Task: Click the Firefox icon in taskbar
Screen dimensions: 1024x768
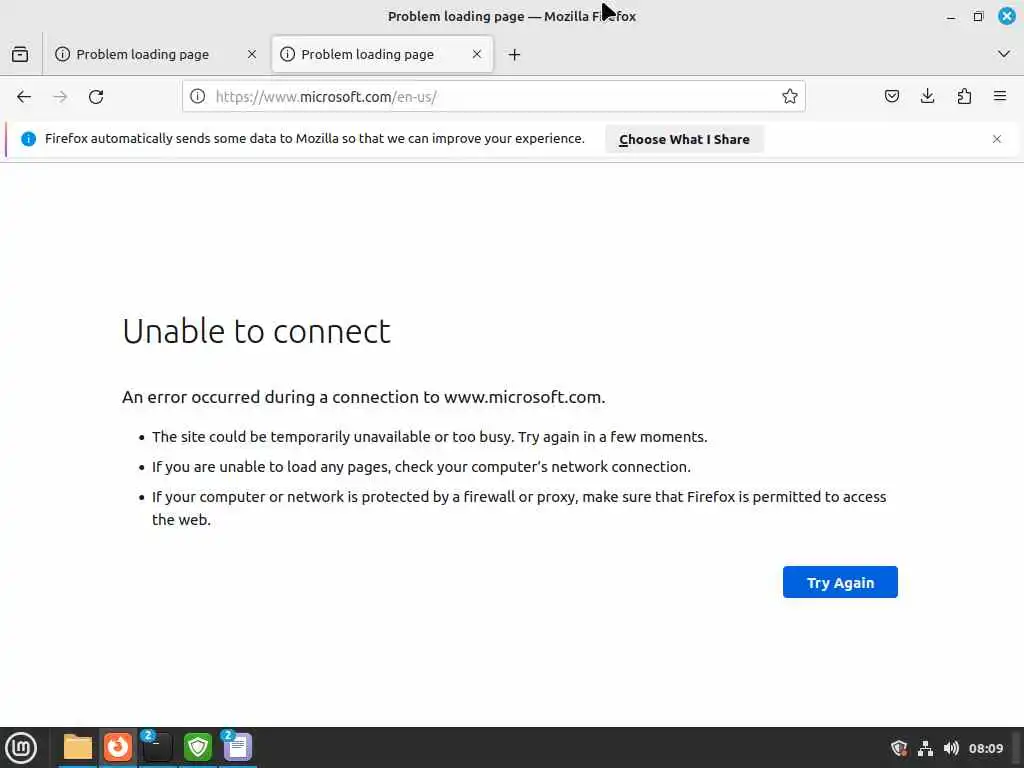Action: click(118, 747)
